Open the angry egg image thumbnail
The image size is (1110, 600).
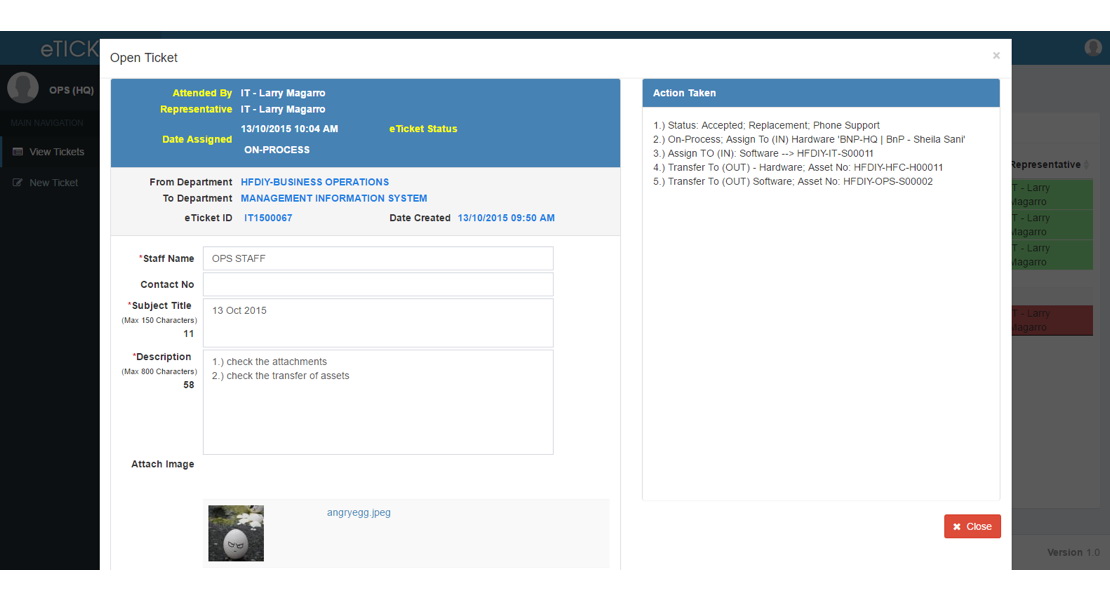point(236,533)
